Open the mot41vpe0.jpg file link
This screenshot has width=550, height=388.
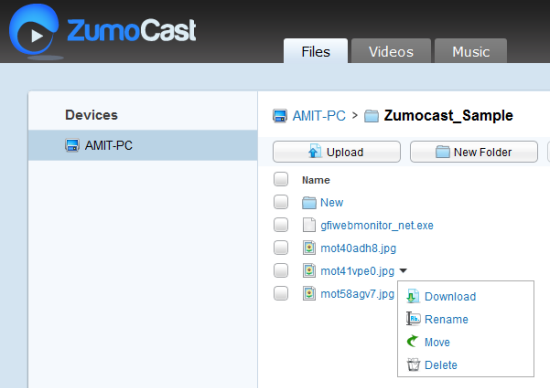pyautogui.click(x=357, y=271)
